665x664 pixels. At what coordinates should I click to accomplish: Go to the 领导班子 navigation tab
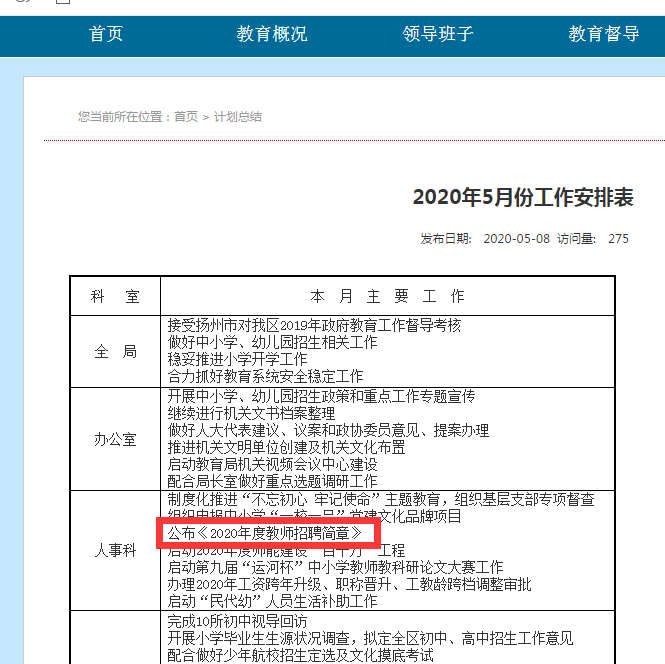(438, 34)
